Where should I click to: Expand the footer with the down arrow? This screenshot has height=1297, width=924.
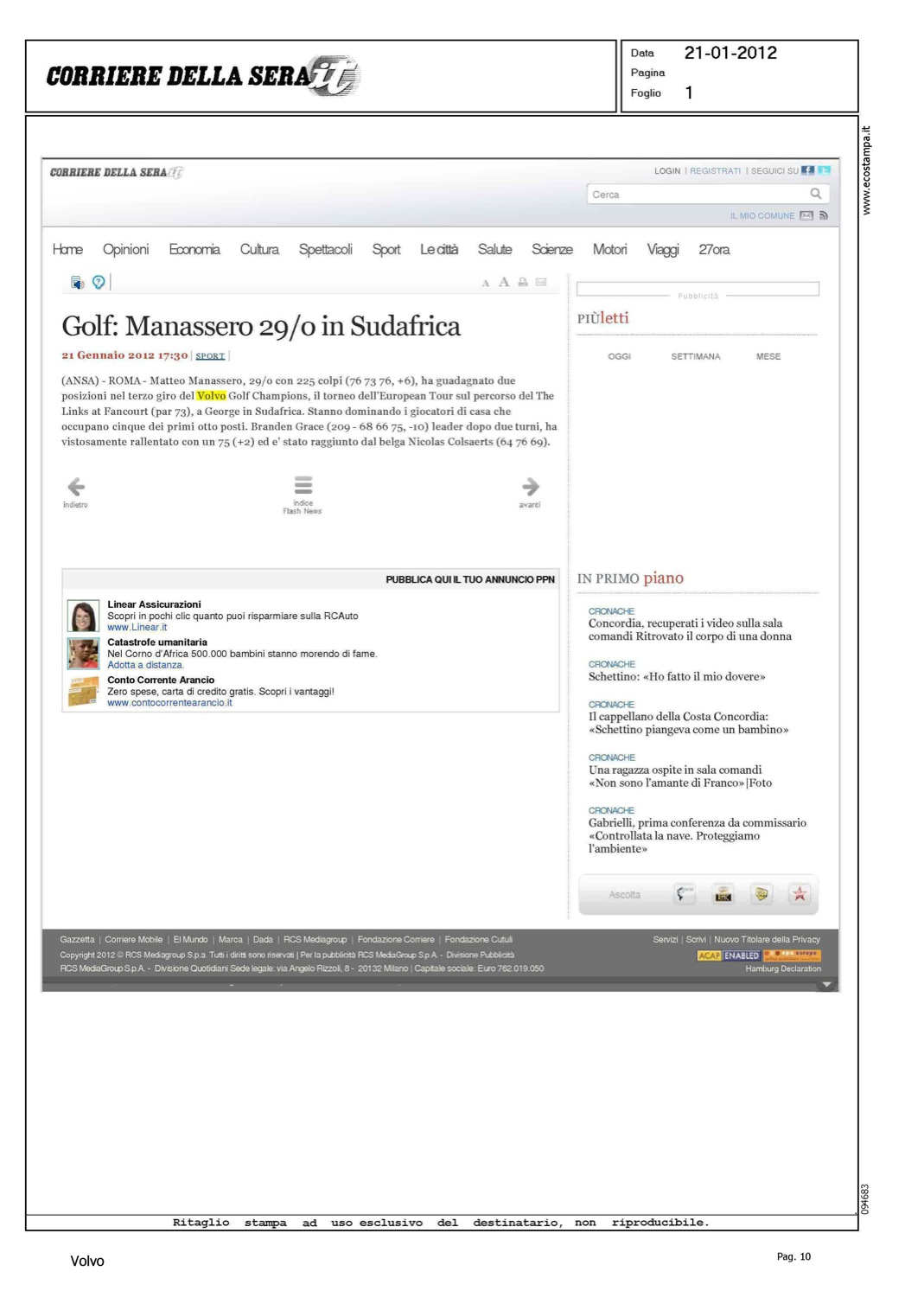point(826,985)
